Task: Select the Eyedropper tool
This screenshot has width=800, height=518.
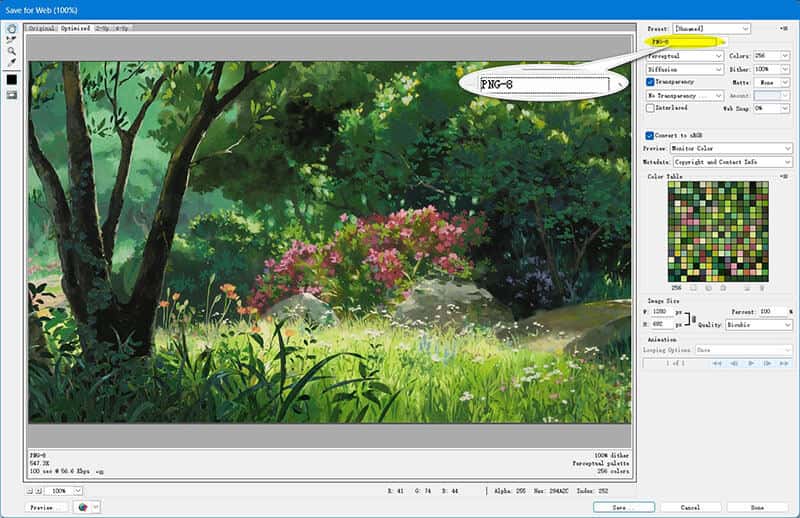Action: (x=12, y=63)
